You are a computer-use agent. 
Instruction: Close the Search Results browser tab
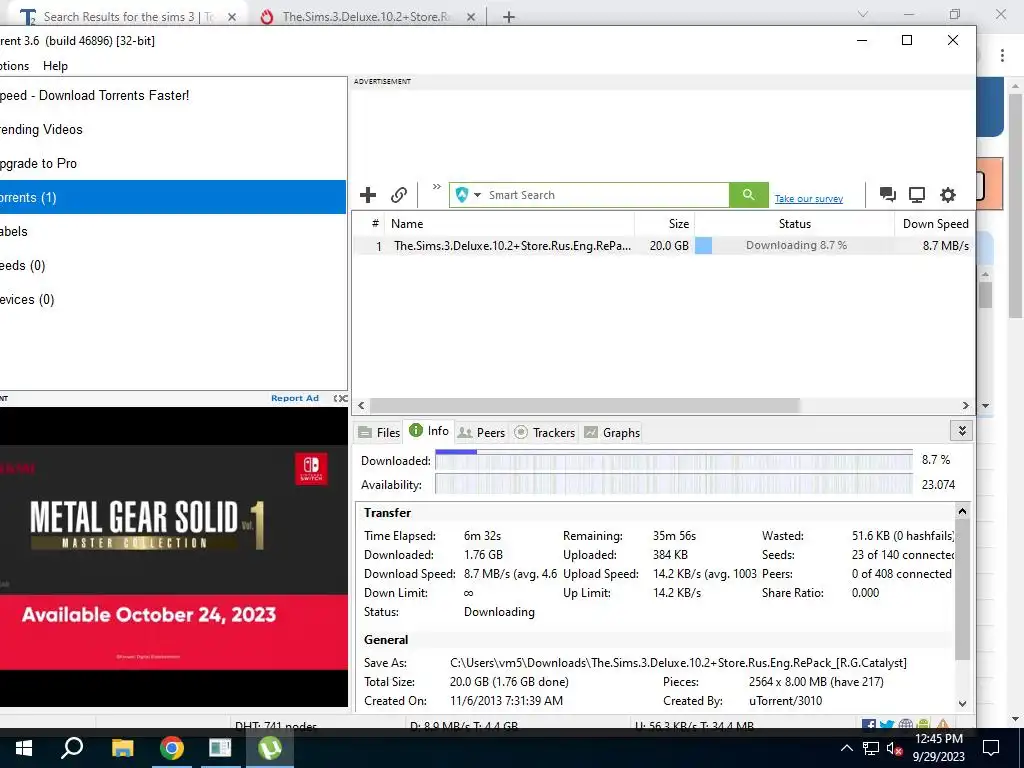tap(232, 17)
